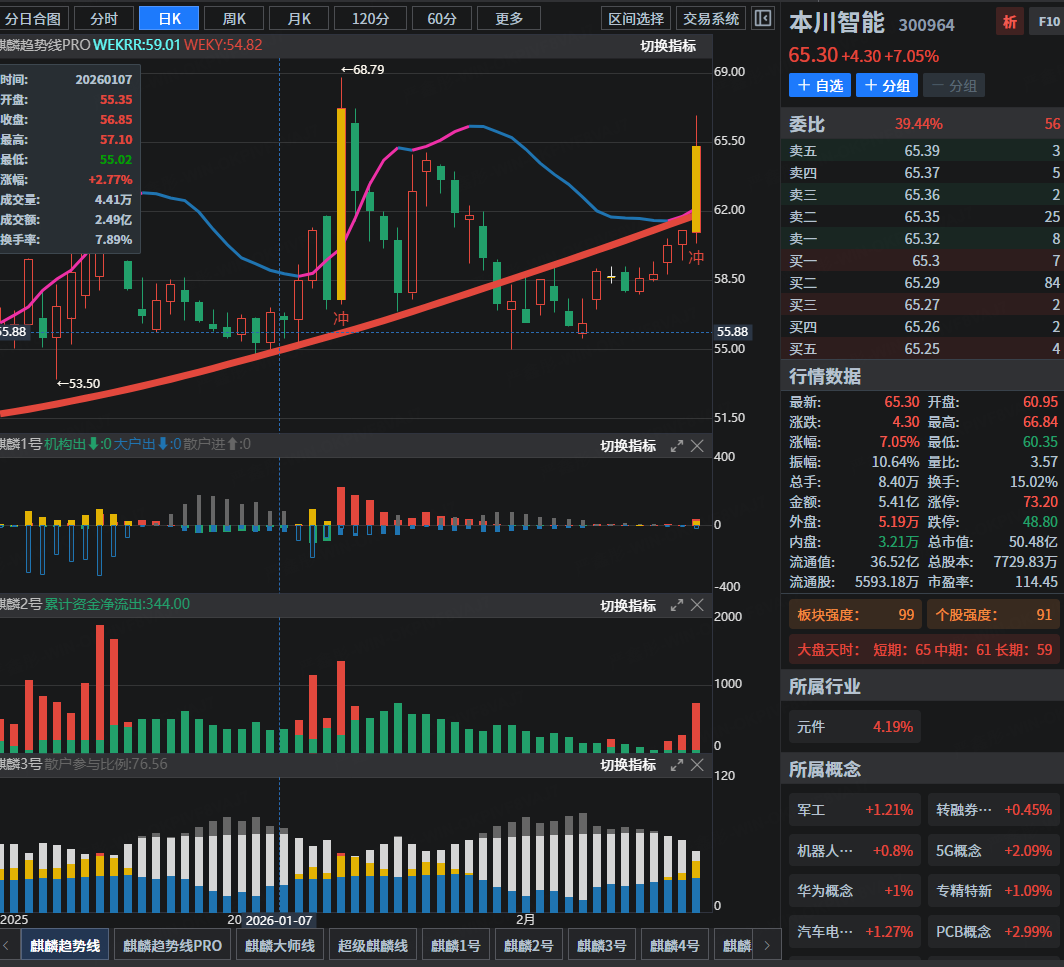Add stock to 自选 watchlist
This screenshot has width=1064, height=967.
(x=819, y=86)
